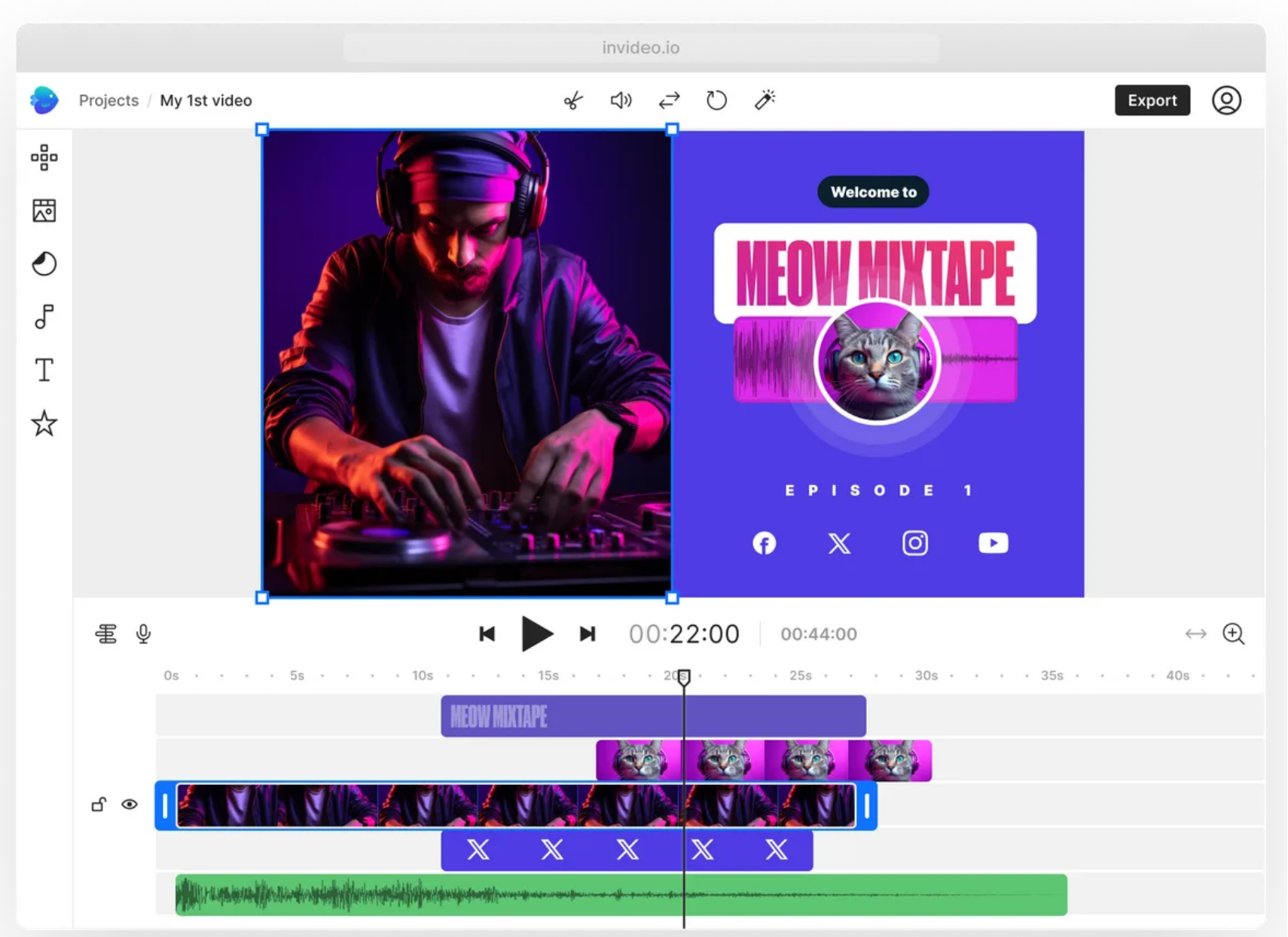Click the Export button

click(1152, 100)
